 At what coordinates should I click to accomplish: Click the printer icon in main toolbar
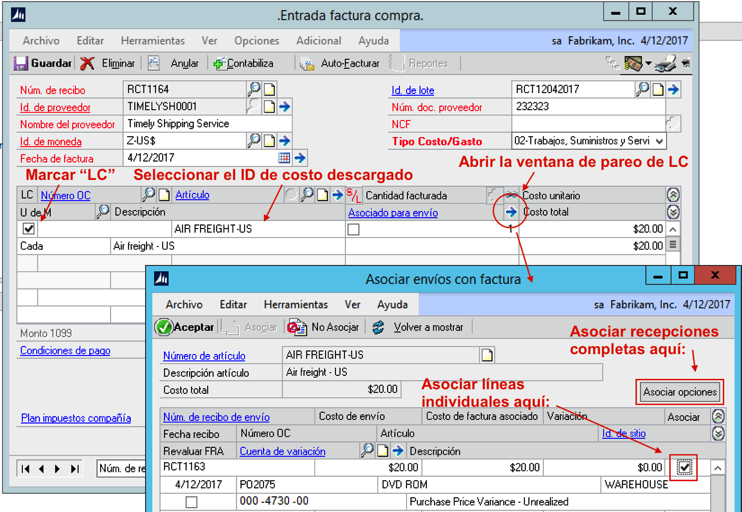665,64
